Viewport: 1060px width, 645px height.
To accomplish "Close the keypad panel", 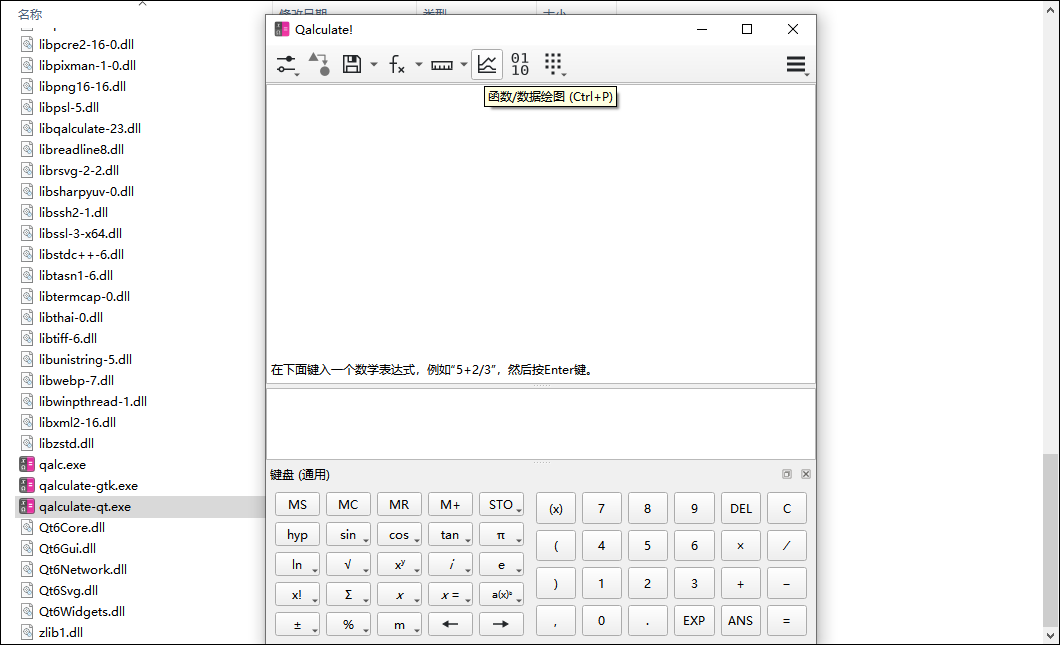I will click(806, 474).
